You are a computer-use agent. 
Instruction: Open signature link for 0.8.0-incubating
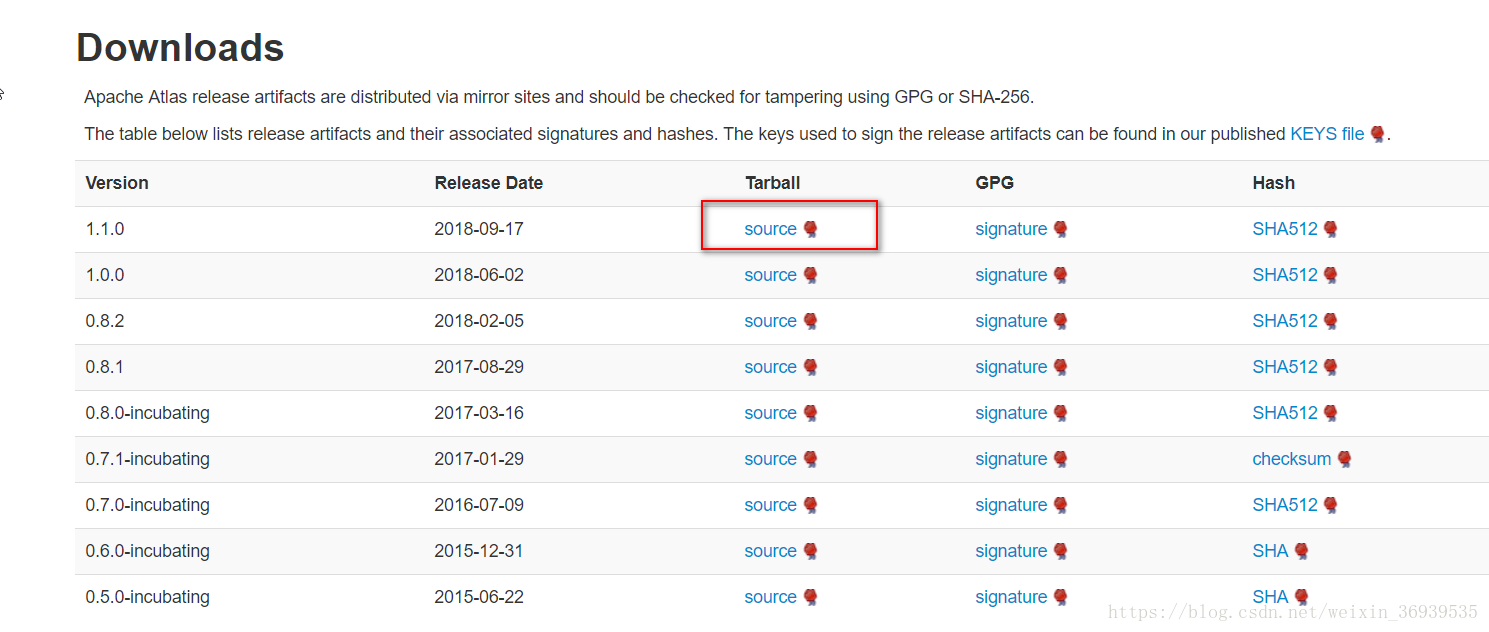coord(1011,413)
